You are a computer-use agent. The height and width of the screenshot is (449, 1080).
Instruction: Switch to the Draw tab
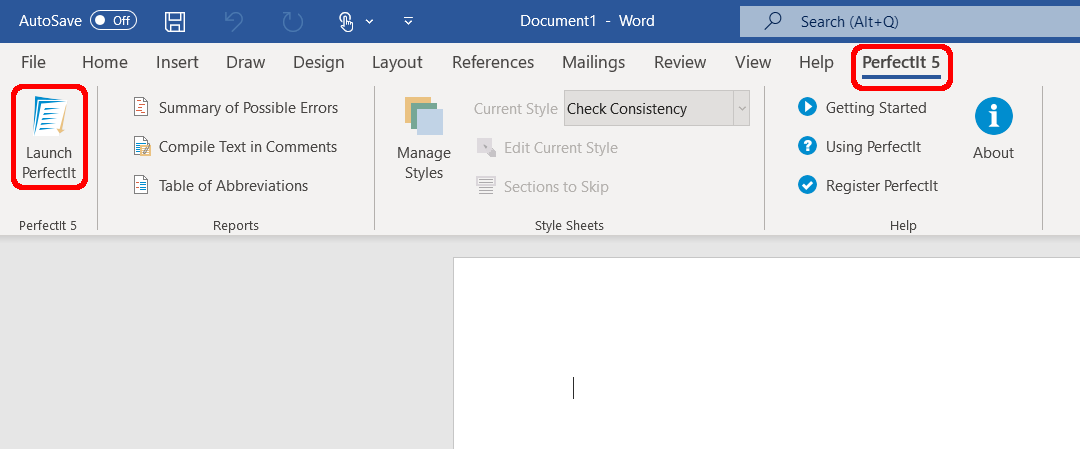tap(246, 63)
